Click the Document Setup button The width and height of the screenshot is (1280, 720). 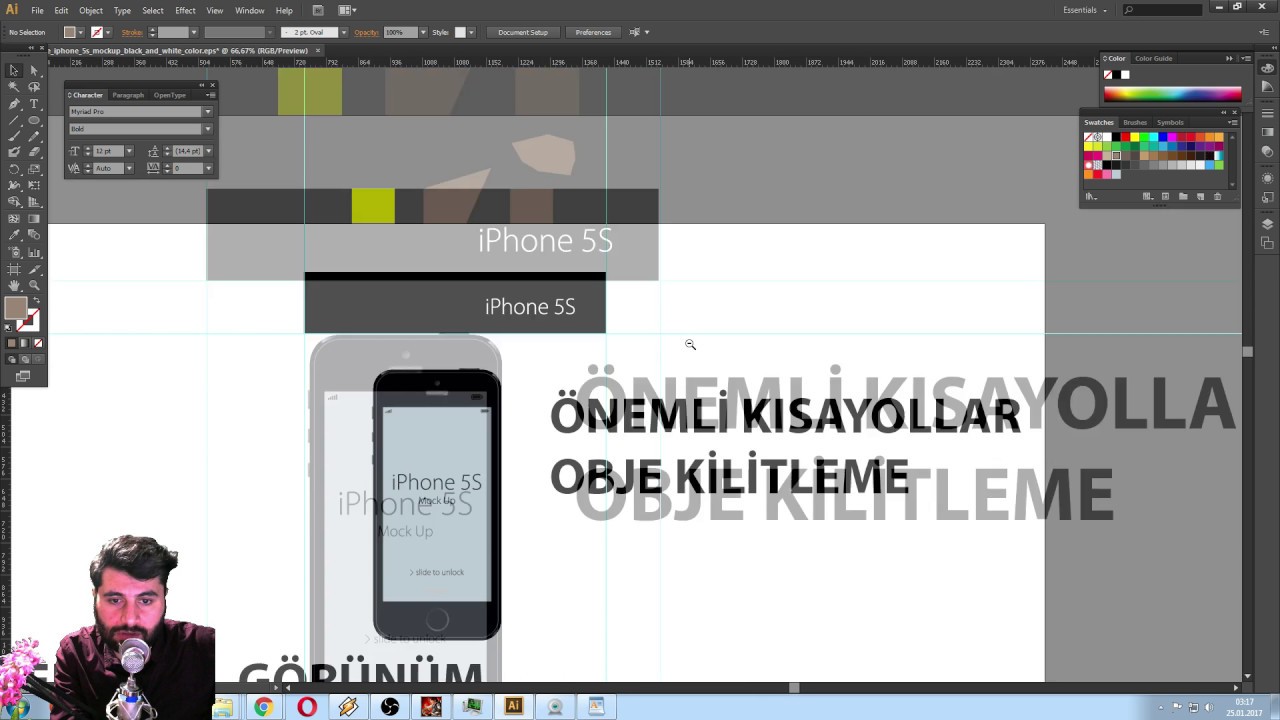[522, 32]
